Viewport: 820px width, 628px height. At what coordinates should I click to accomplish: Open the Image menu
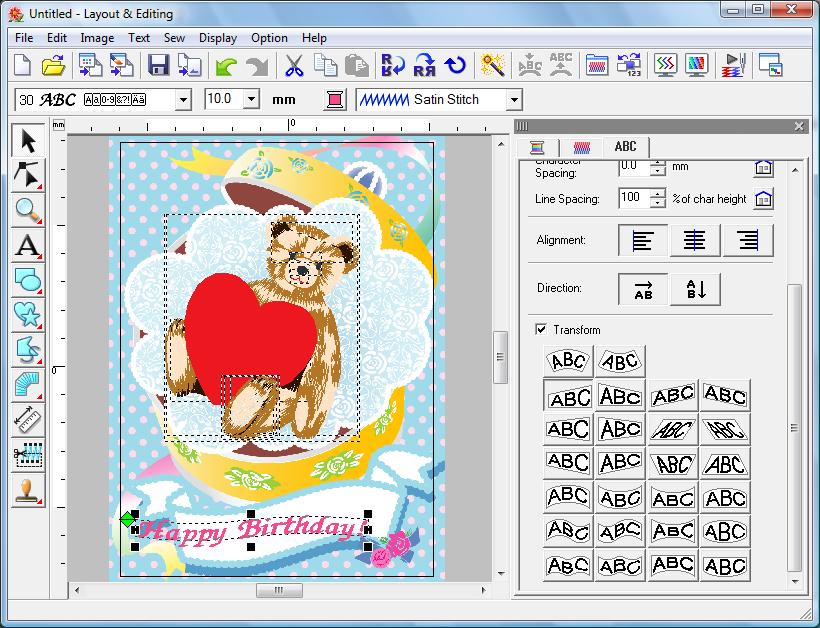coord(97,38)
